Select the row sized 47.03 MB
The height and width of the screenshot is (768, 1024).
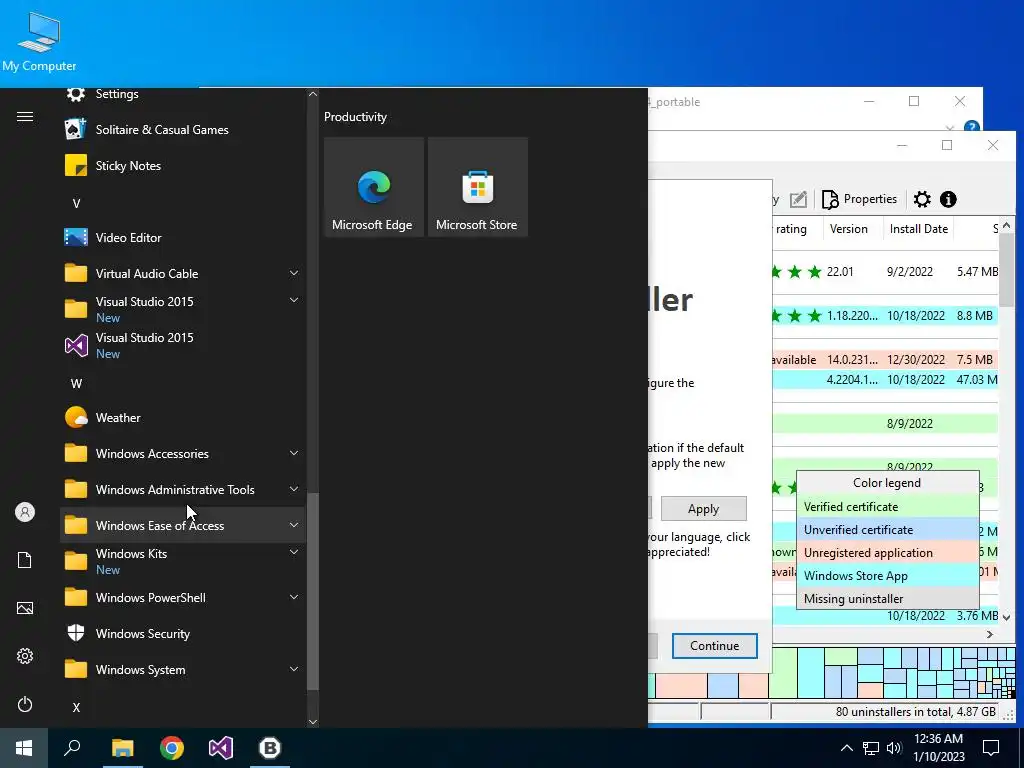coord(885,379)
